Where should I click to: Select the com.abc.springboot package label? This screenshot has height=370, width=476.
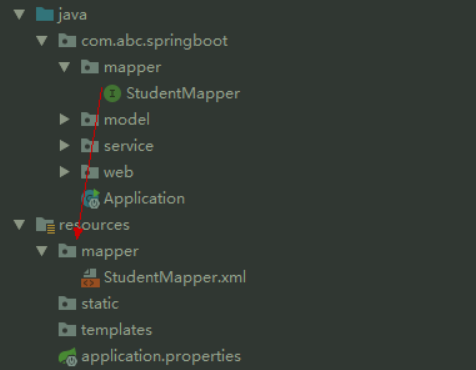coord(155,41)
